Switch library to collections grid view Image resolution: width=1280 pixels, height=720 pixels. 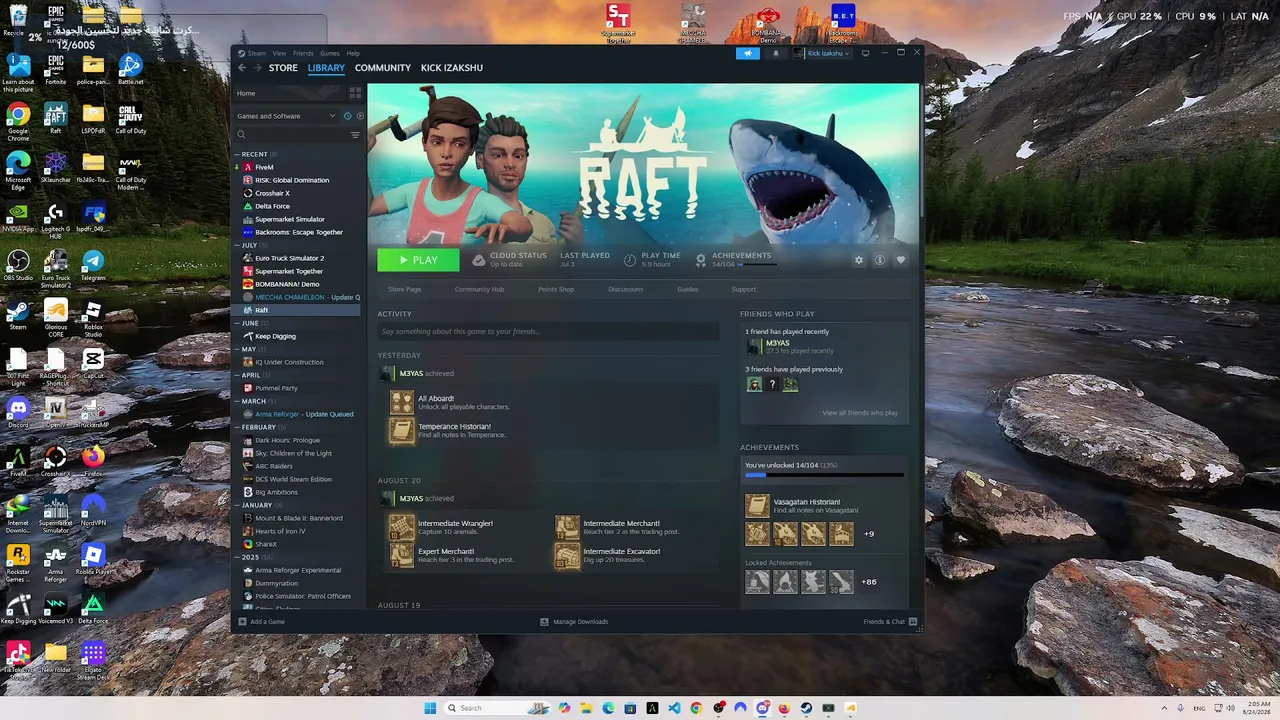[x=355, y=93]
